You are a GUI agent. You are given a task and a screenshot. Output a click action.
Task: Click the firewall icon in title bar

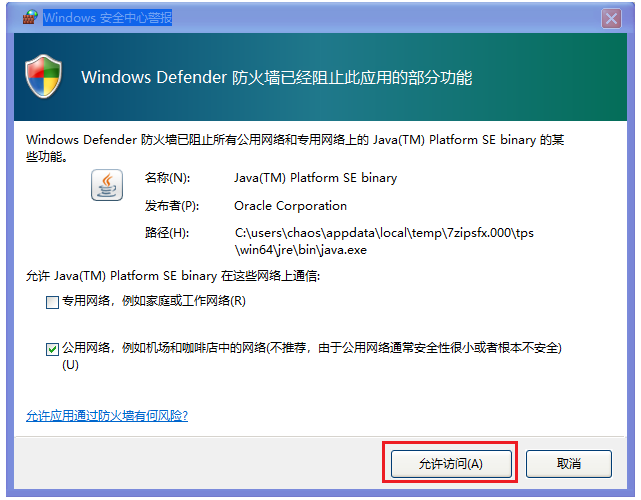pos(30,17)
